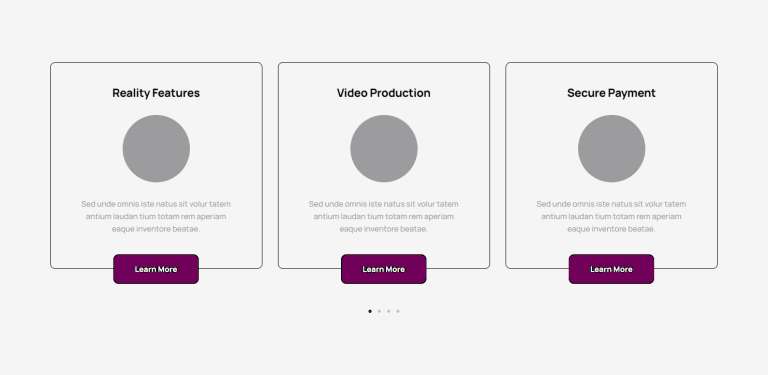Open the Reality Features heading
The image size is (768, 375).
point(156,93)
